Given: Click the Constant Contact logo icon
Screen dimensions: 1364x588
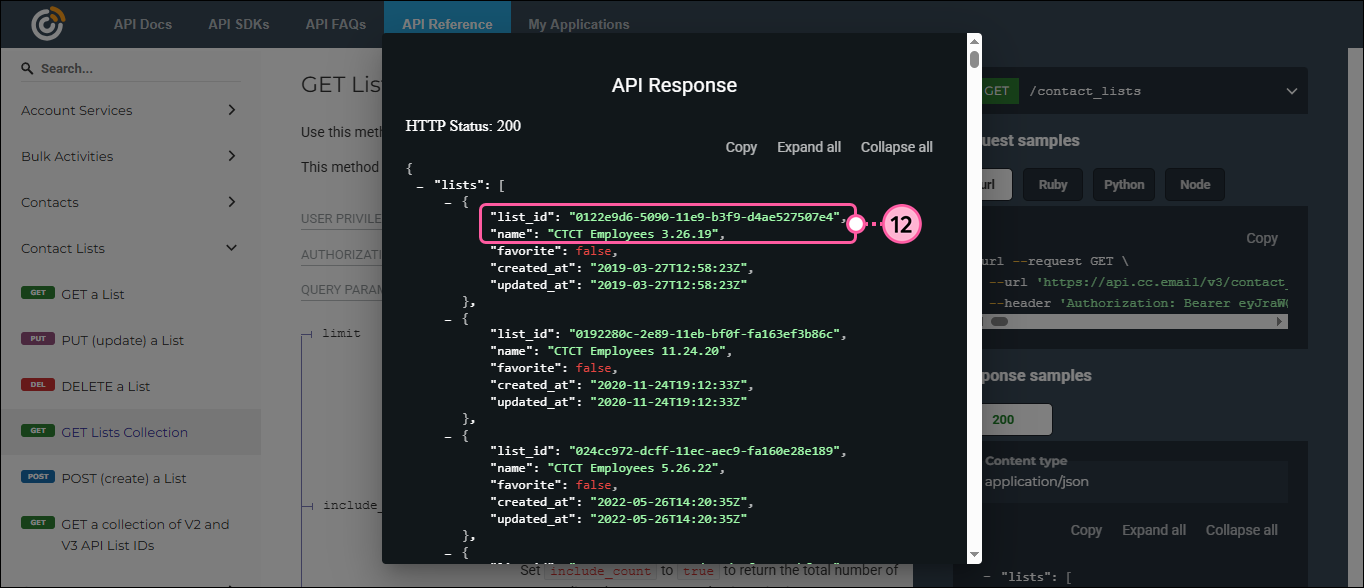Looking at the screenshot, I should 47,24.
